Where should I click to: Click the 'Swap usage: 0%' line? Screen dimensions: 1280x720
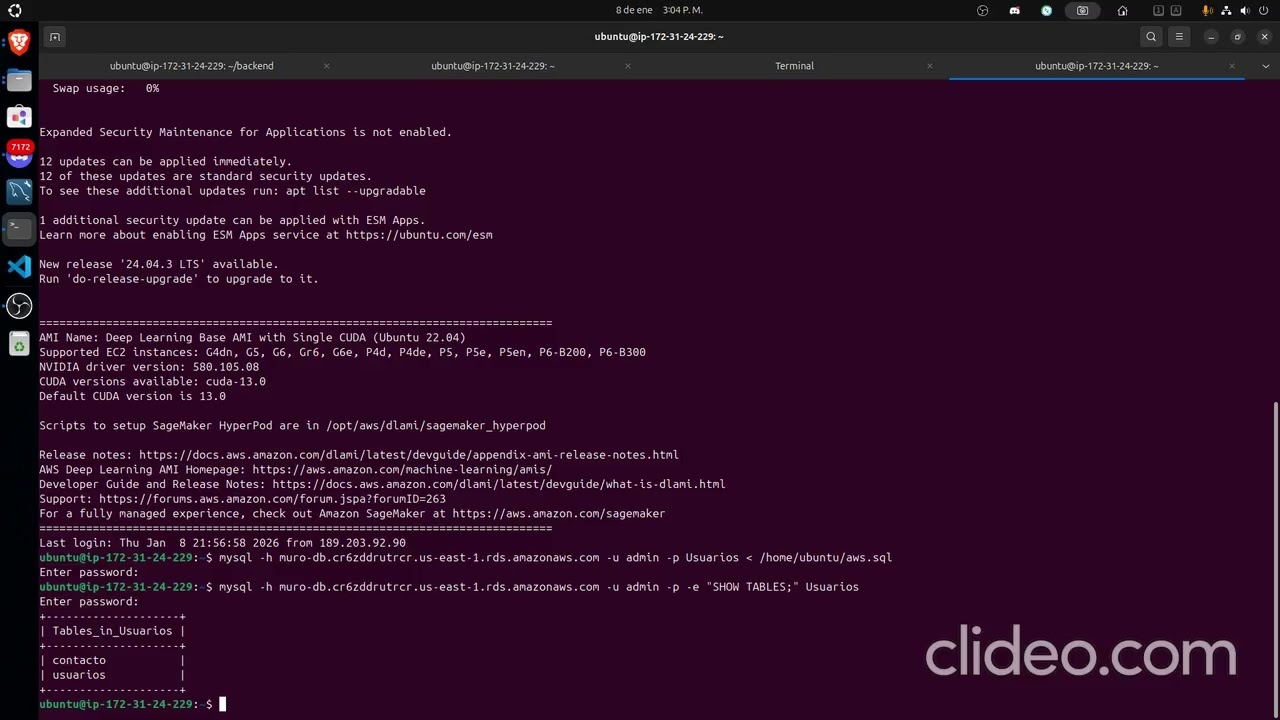105,88
